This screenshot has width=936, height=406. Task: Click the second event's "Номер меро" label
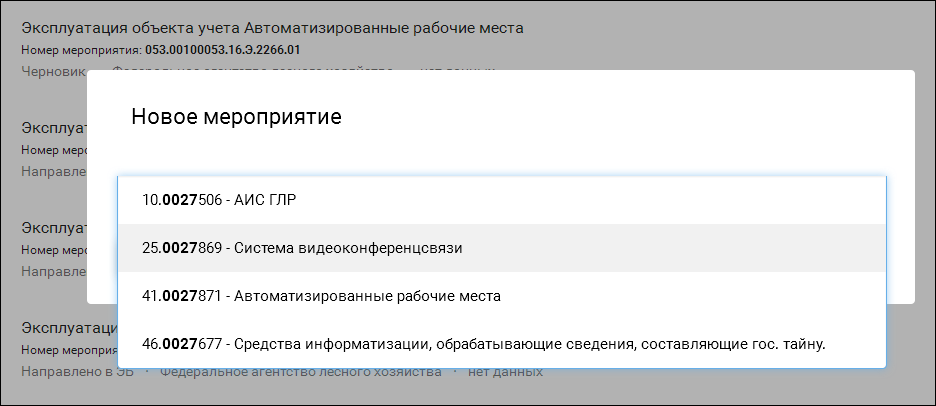54,150
